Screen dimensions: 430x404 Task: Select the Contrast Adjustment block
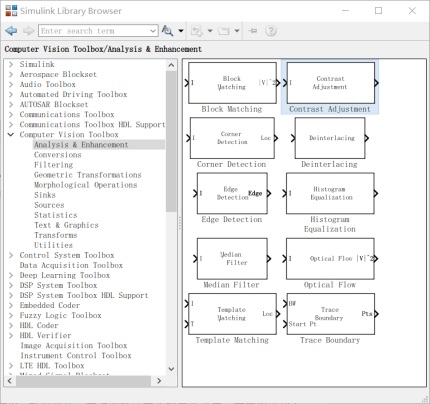point(331,83)
